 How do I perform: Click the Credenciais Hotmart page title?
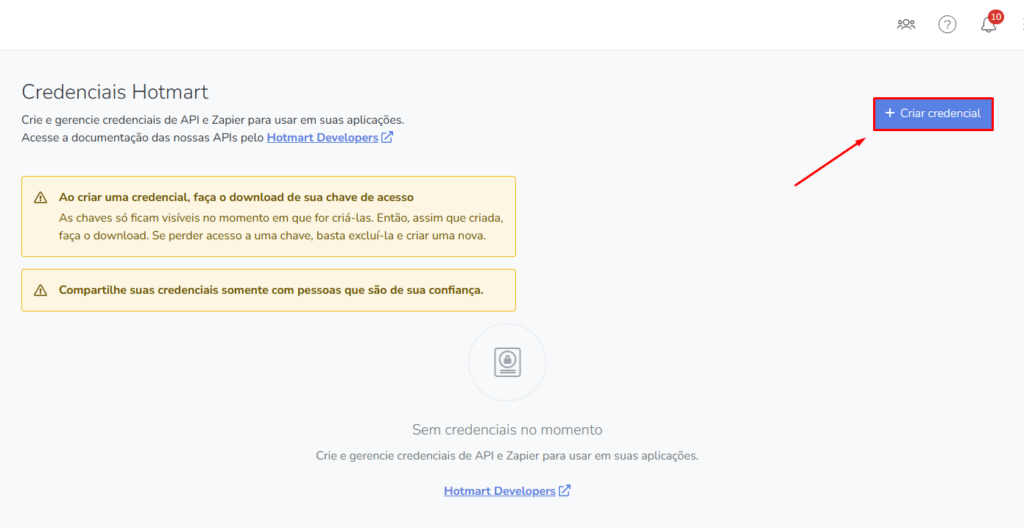[x=115, y=92]
